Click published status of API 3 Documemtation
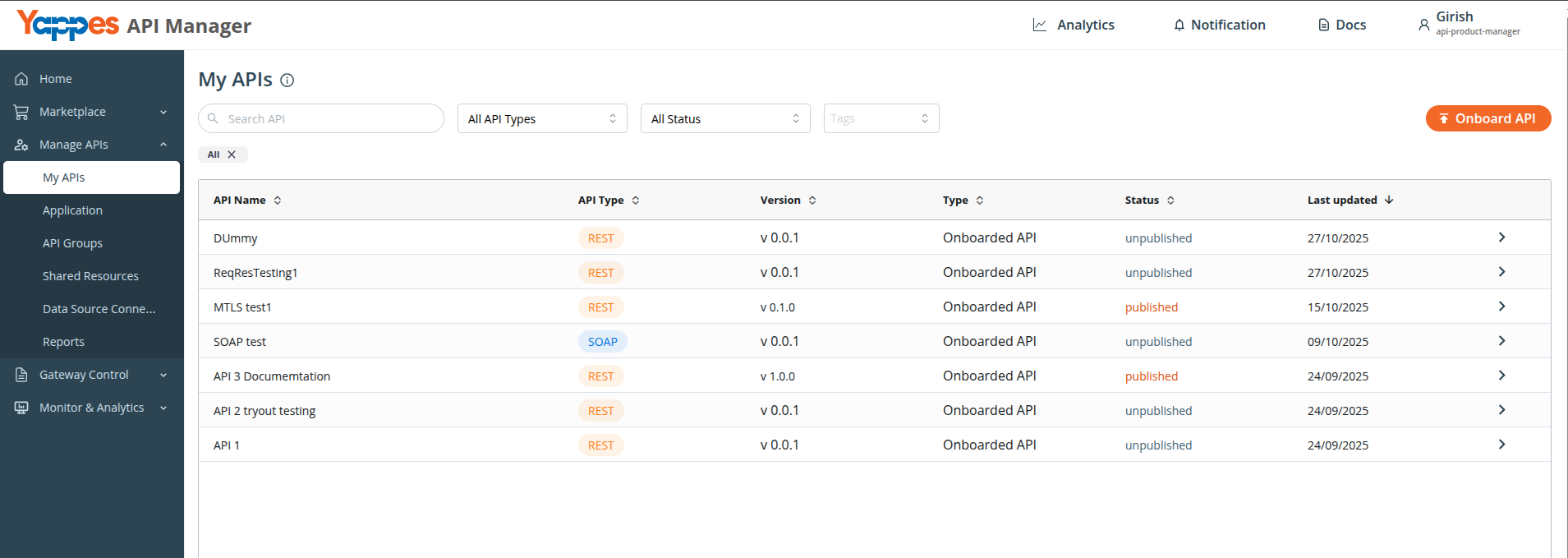Screen dimensions: 1568x558 [1151, 376]
